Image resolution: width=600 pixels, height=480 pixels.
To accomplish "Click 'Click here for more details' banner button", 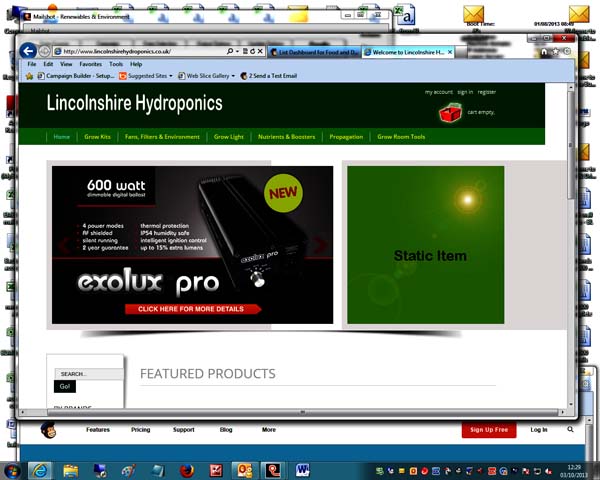I will coord(192,309).
